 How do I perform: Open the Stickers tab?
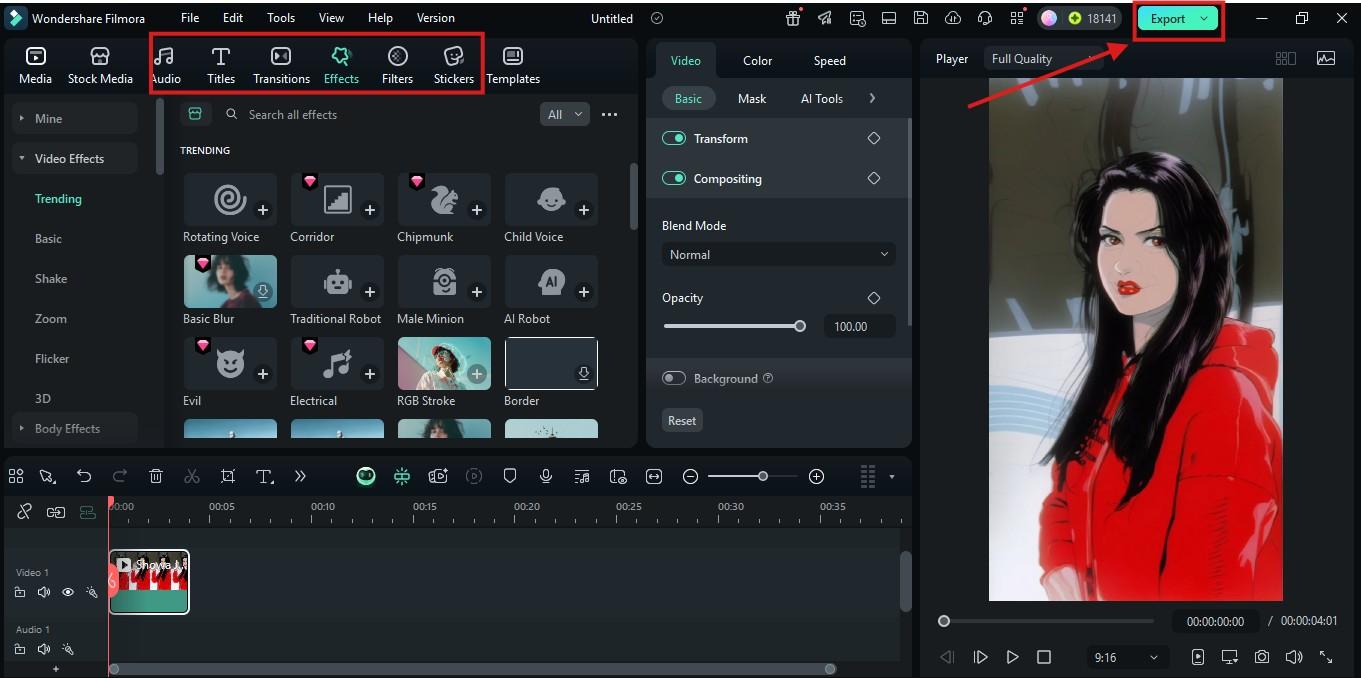(453, 66)
